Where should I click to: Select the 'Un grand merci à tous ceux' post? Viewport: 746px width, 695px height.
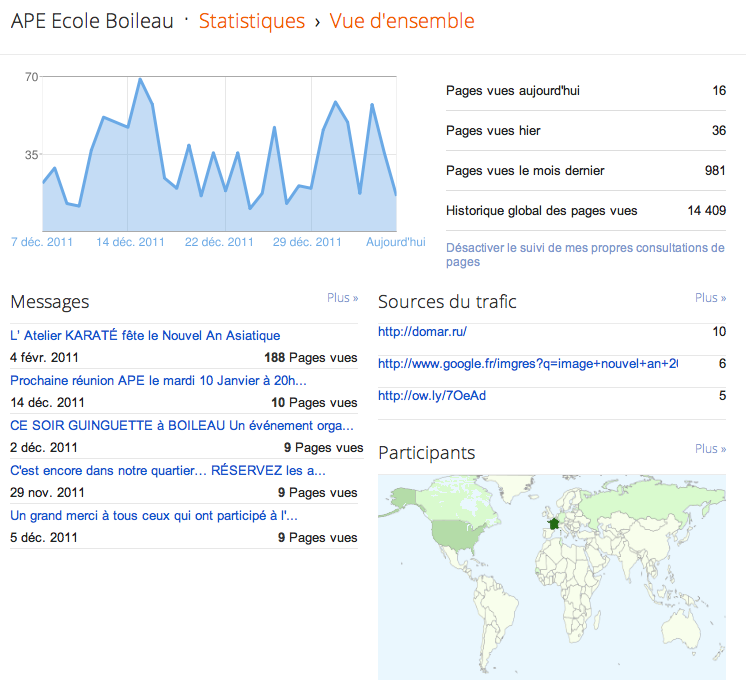tap(154, 516)
